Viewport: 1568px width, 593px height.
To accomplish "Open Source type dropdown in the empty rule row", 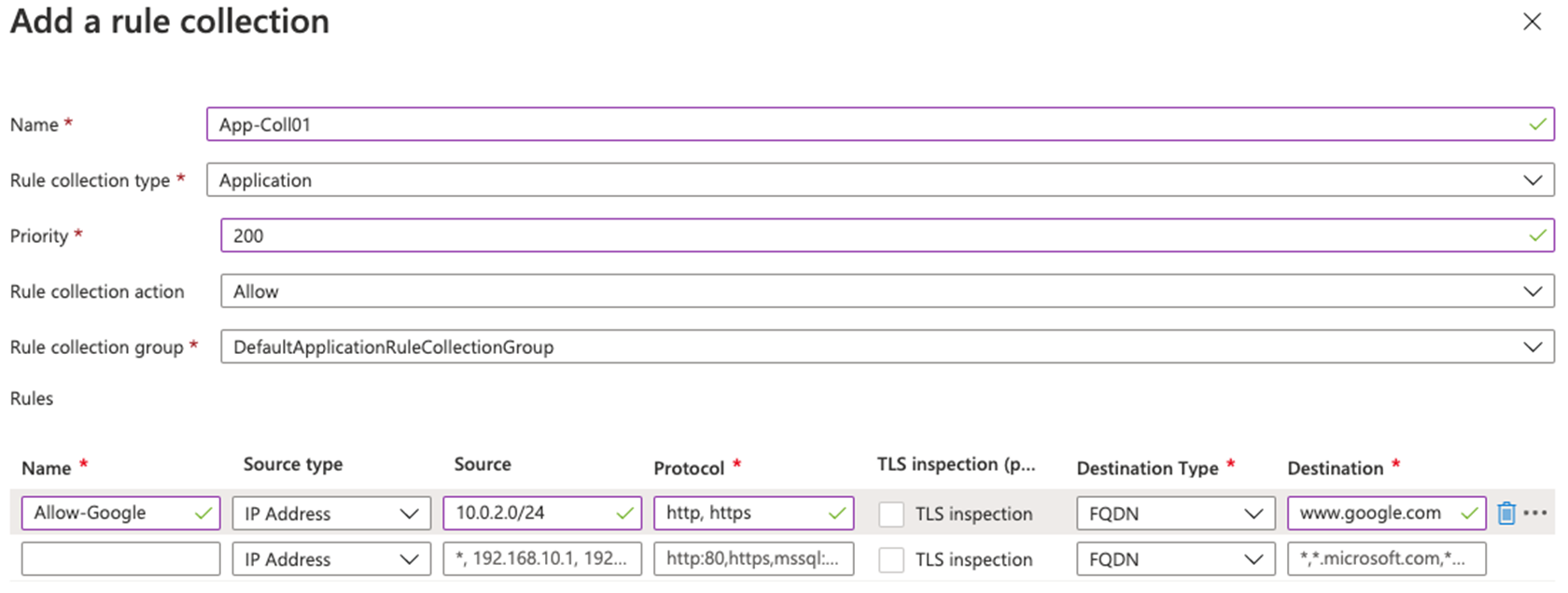I will click(331, 559).
